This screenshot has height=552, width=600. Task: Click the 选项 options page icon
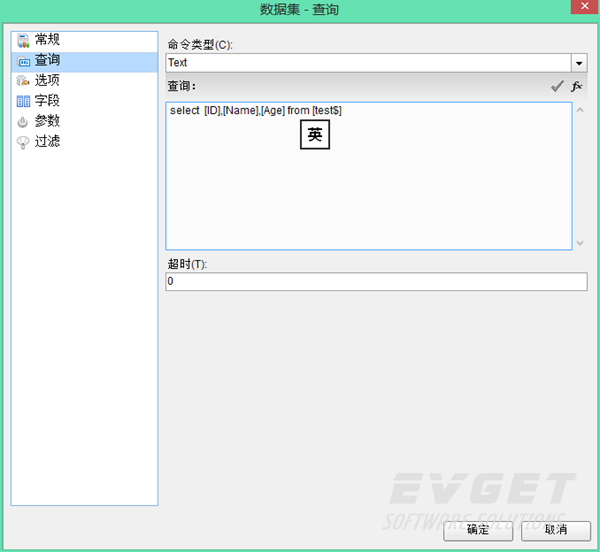click(23, 81)
